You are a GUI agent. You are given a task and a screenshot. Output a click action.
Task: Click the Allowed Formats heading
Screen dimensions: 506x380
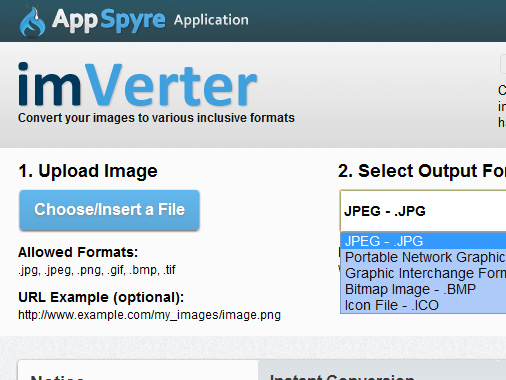pos(78,252)
